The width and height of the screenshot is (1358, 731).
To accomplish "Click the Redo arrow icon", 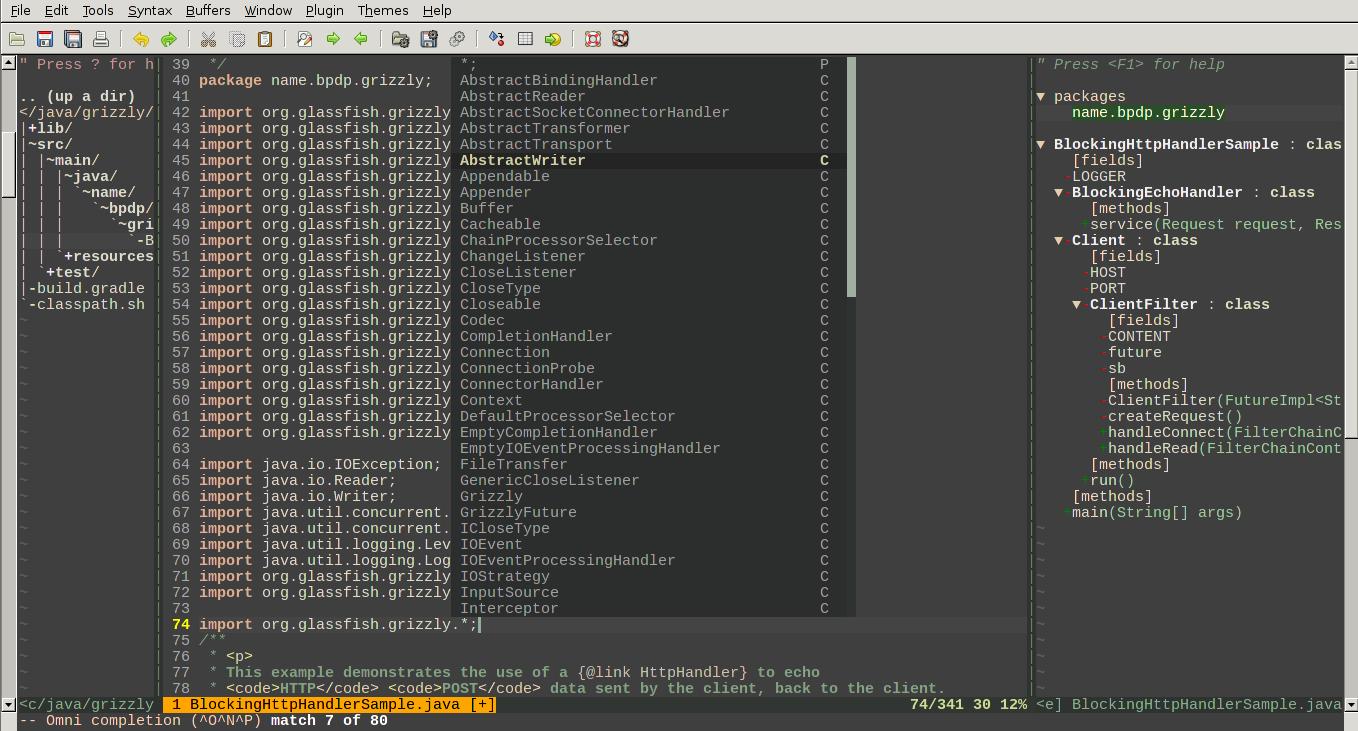I will (x=169, y=39).
